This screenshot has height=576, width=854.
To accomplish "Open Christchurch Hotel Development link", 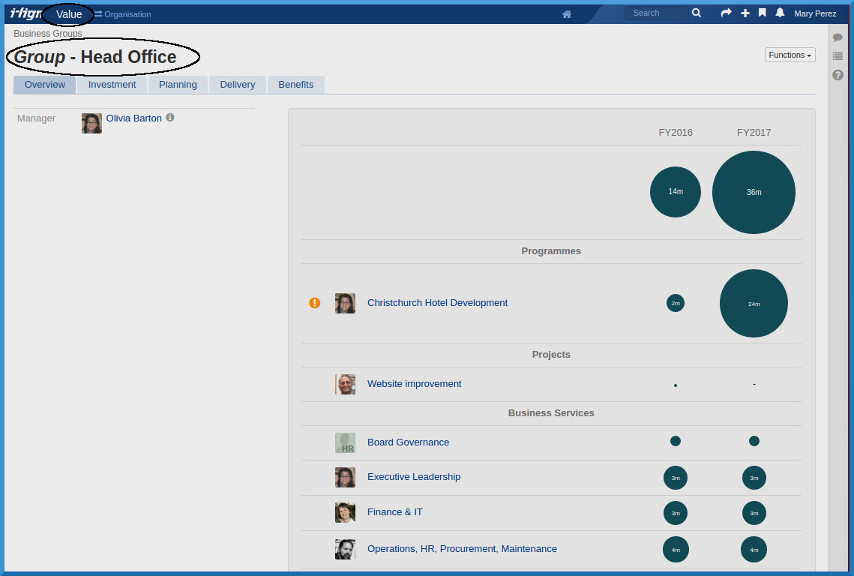I will tap(437, 303).
